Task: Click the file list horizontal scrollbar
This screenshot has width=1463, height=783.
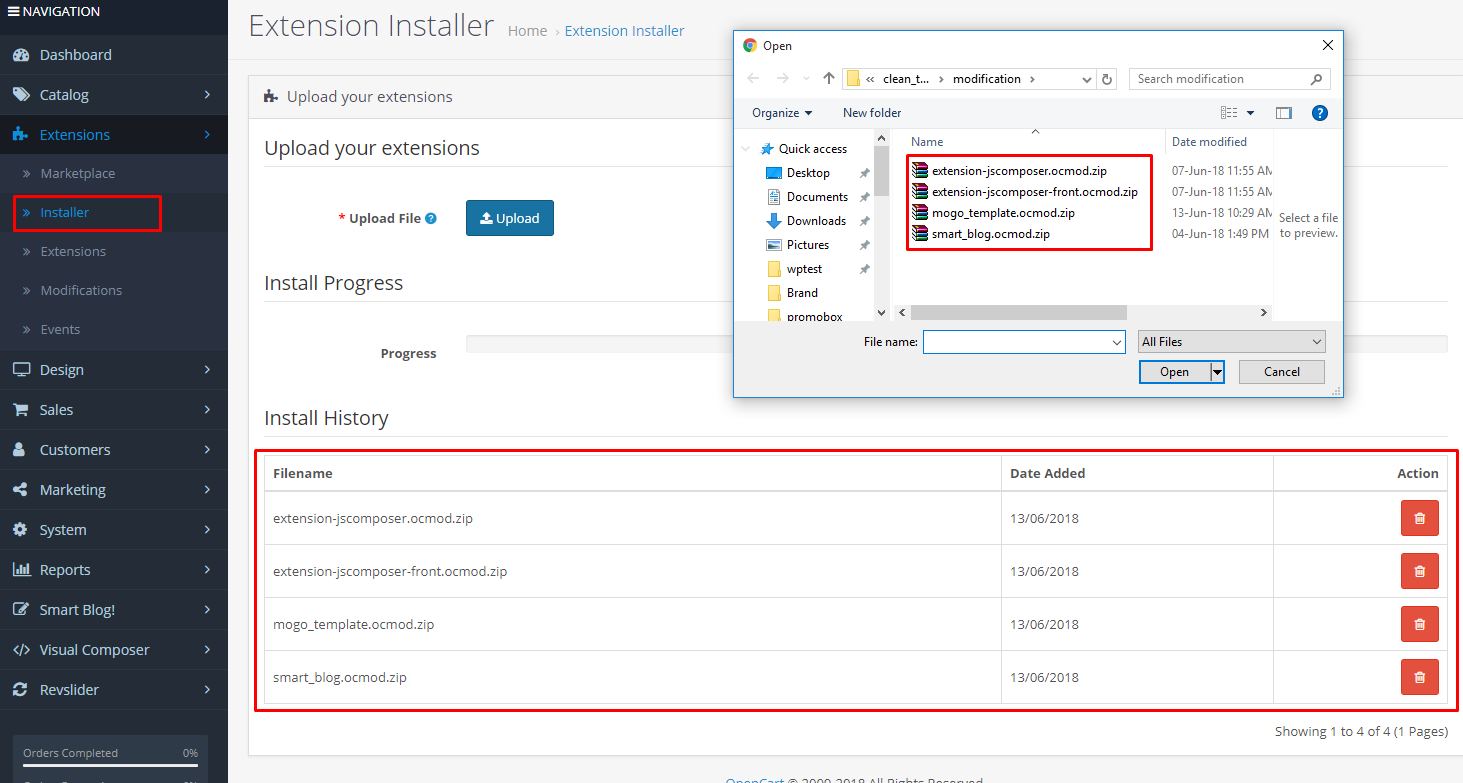Action: (1019, 313)
